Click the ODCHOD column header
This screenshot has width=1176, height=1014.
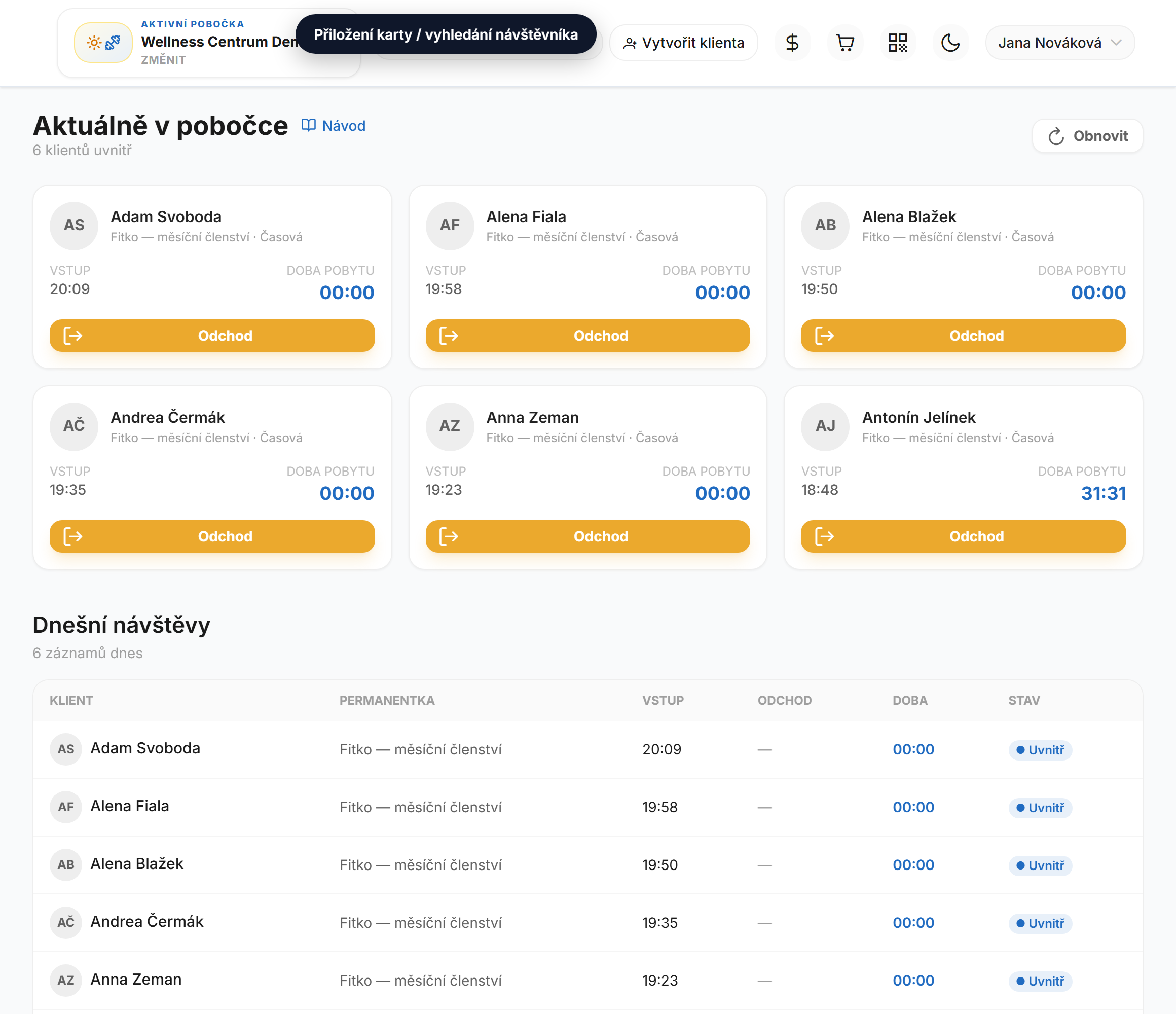click(x=784, y=701)
